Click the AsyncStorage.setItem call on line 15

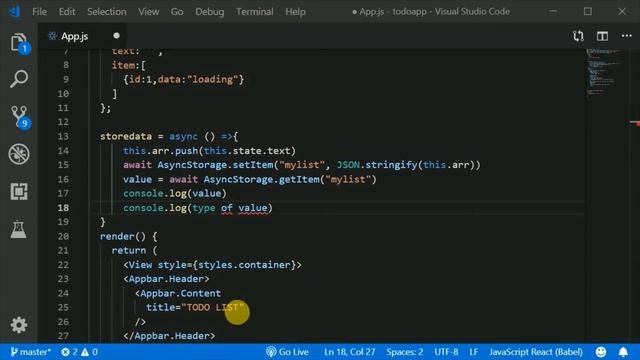(x=215, y=165)
